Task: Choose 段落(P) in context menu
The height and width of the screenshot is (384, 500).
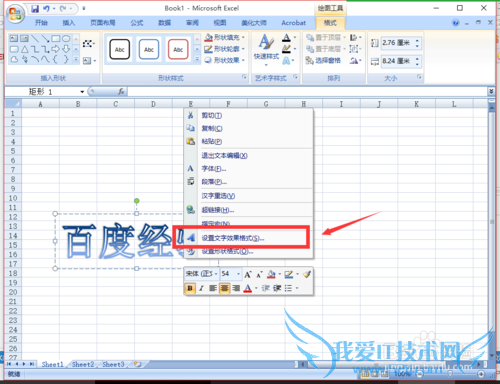Action: point(248,182)
